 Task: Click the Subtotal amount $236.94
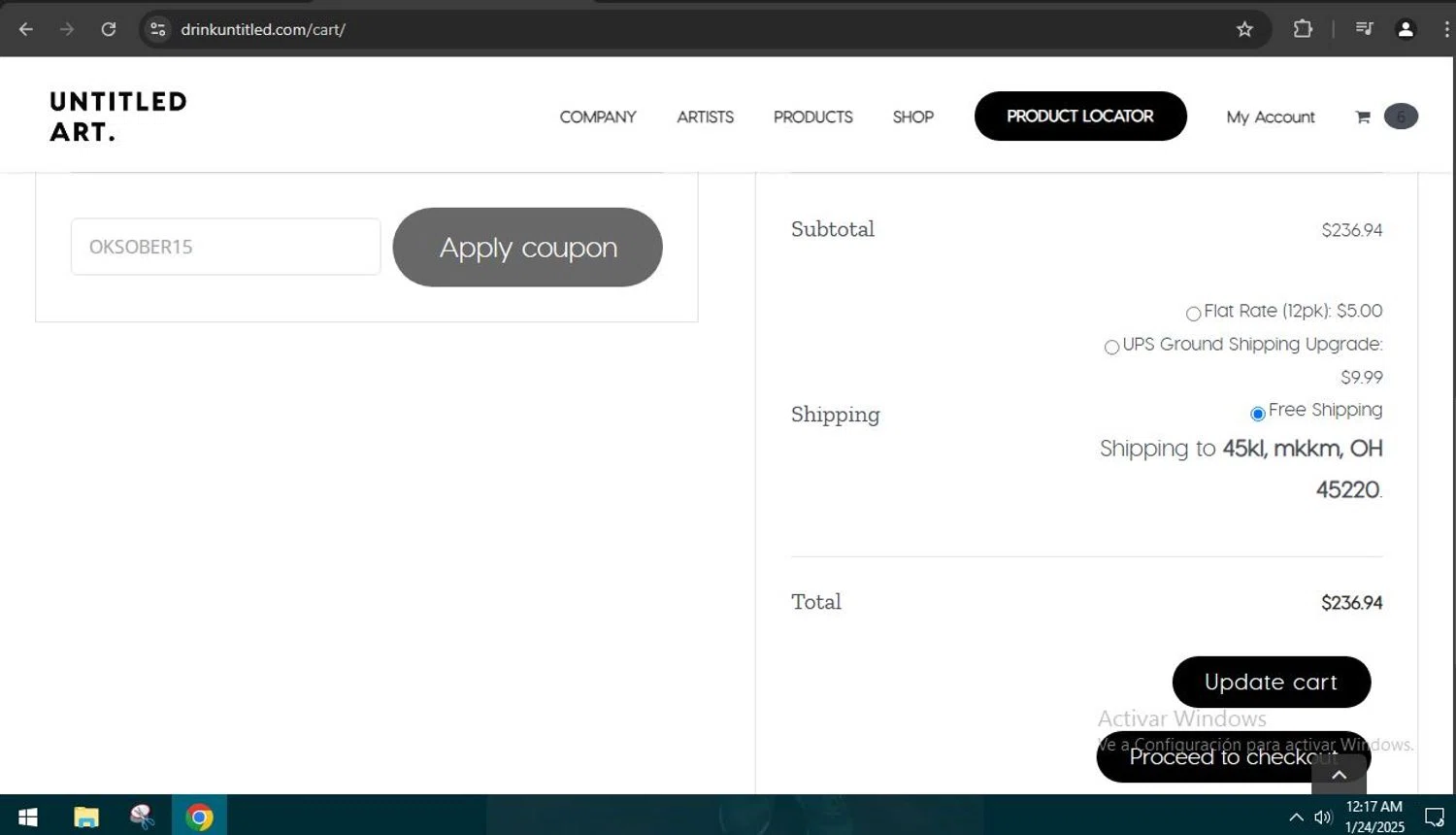(x=1352, y=230)
